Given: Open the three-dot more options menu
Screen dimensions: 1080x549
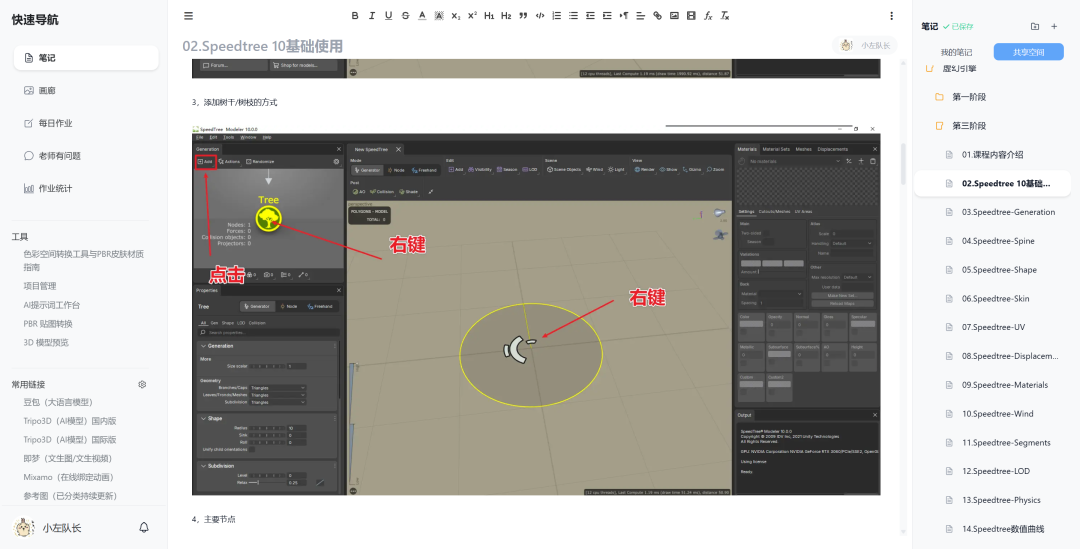Looking at the screenshot, I should [x=891, y=16].
